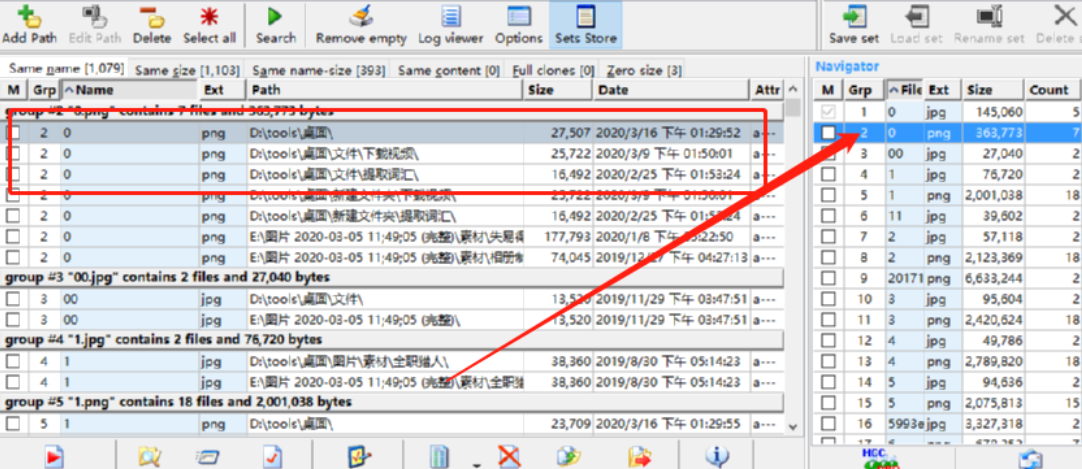The height and width of the screenshot is (469, 1082).
Task: Click the blue info icon
Action: coord(718,457)
